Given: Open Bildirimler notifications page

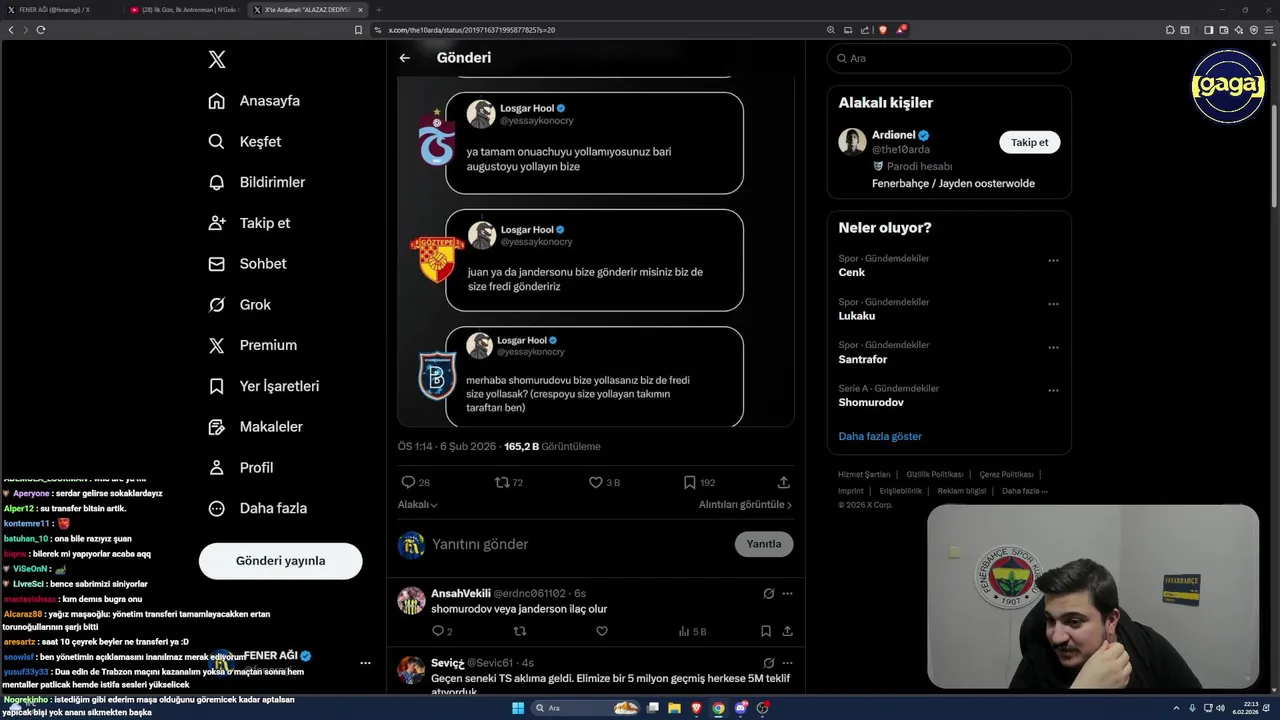Looking at the screenshot, I should coord(256,182).
